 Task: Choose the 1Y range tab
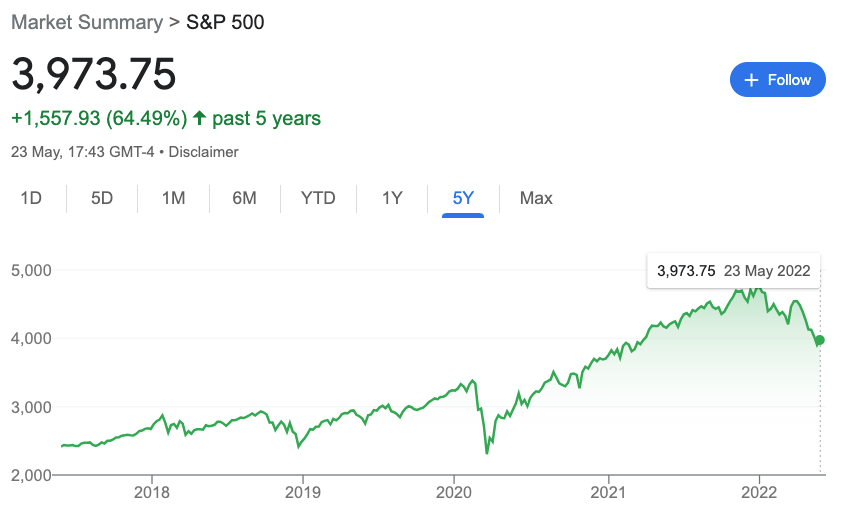pyautogui.click(x=392, y=198)
